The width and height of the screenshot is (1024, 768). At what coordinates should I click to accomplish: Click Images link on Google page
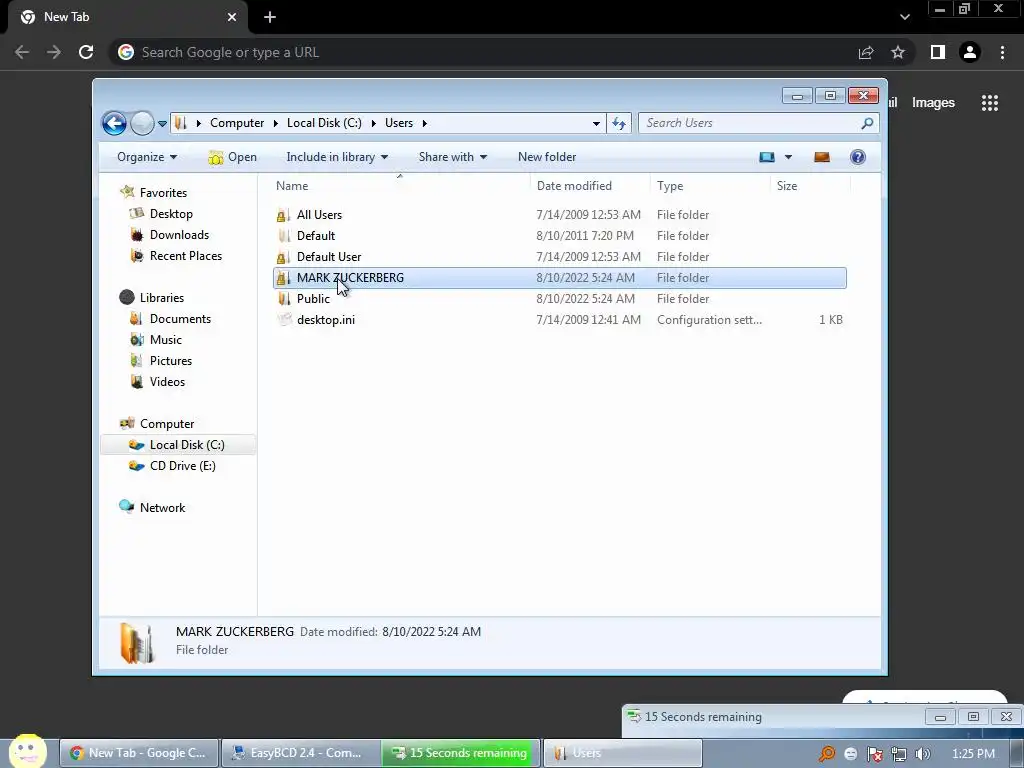pyautogui.click(x=933, y=103)
